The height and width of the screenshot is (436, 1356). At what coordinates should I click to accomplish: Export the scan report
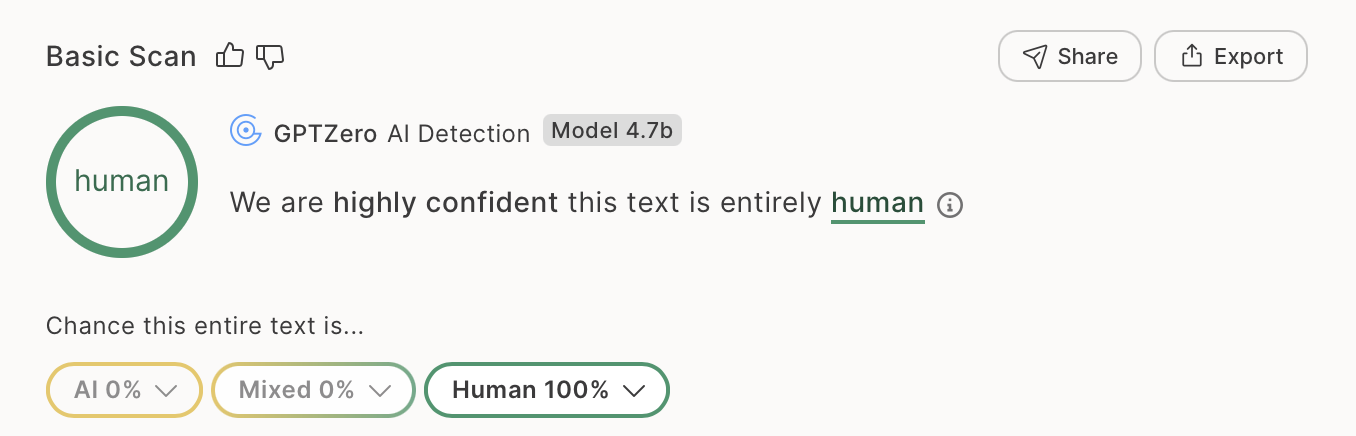pyautogui.click(x=1231, y=56)
